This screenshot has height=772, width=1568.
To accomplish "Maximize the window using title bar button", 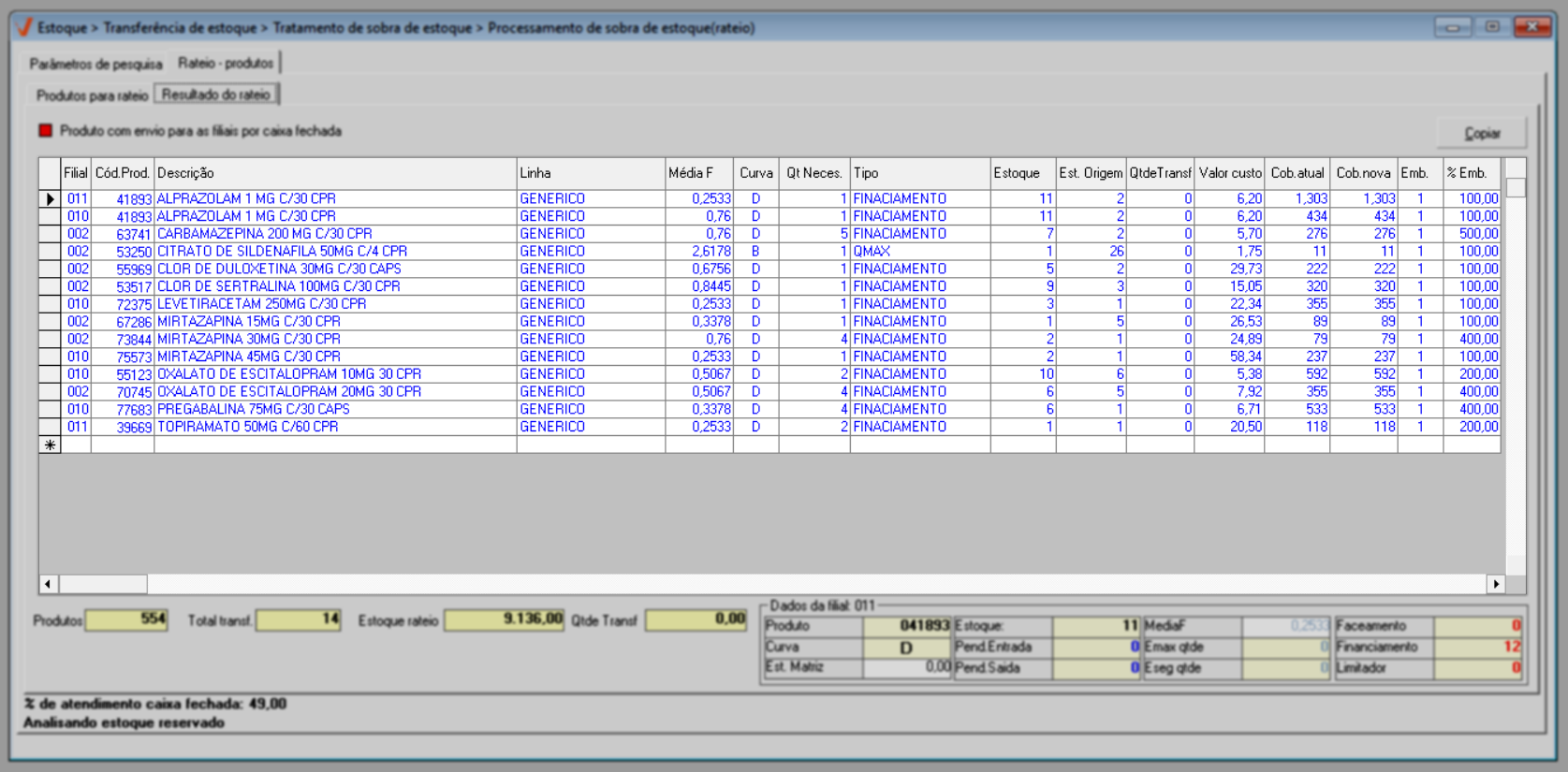I will [x=1492, y=27].
